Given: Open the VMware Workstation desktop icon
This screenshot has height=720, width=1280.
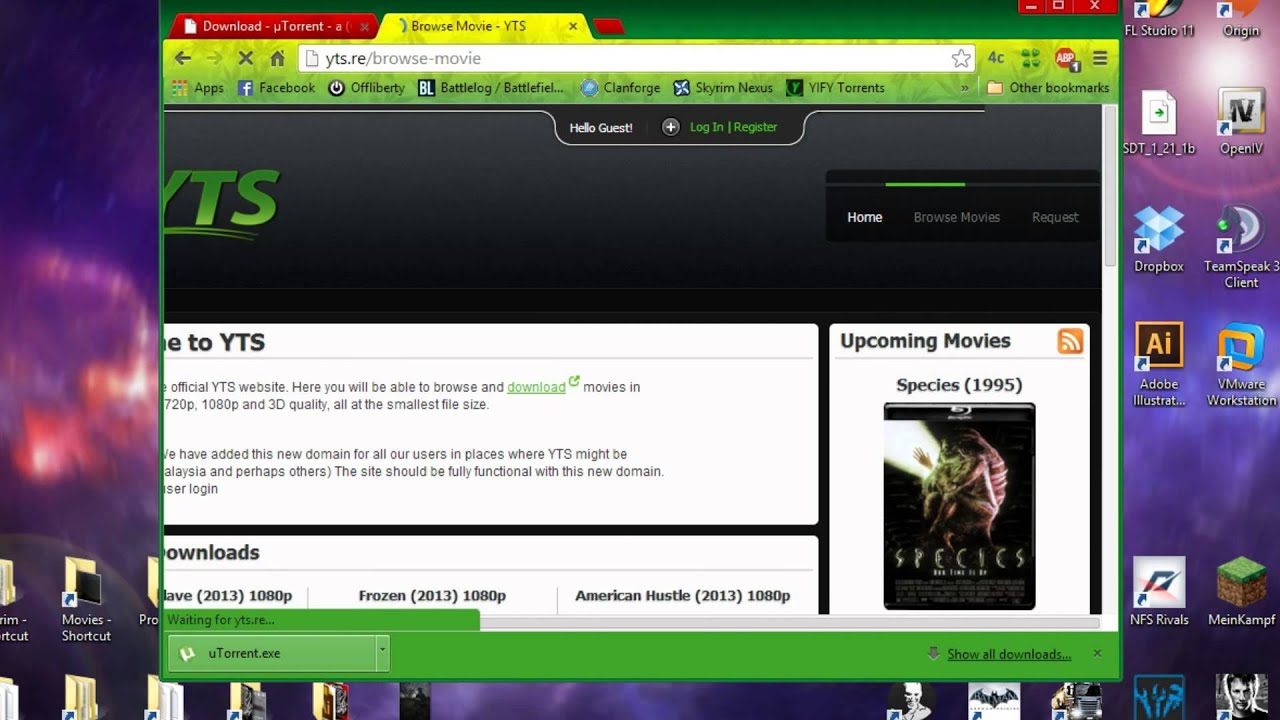Looking at the screenshot, I should (x=1241, y=364).
